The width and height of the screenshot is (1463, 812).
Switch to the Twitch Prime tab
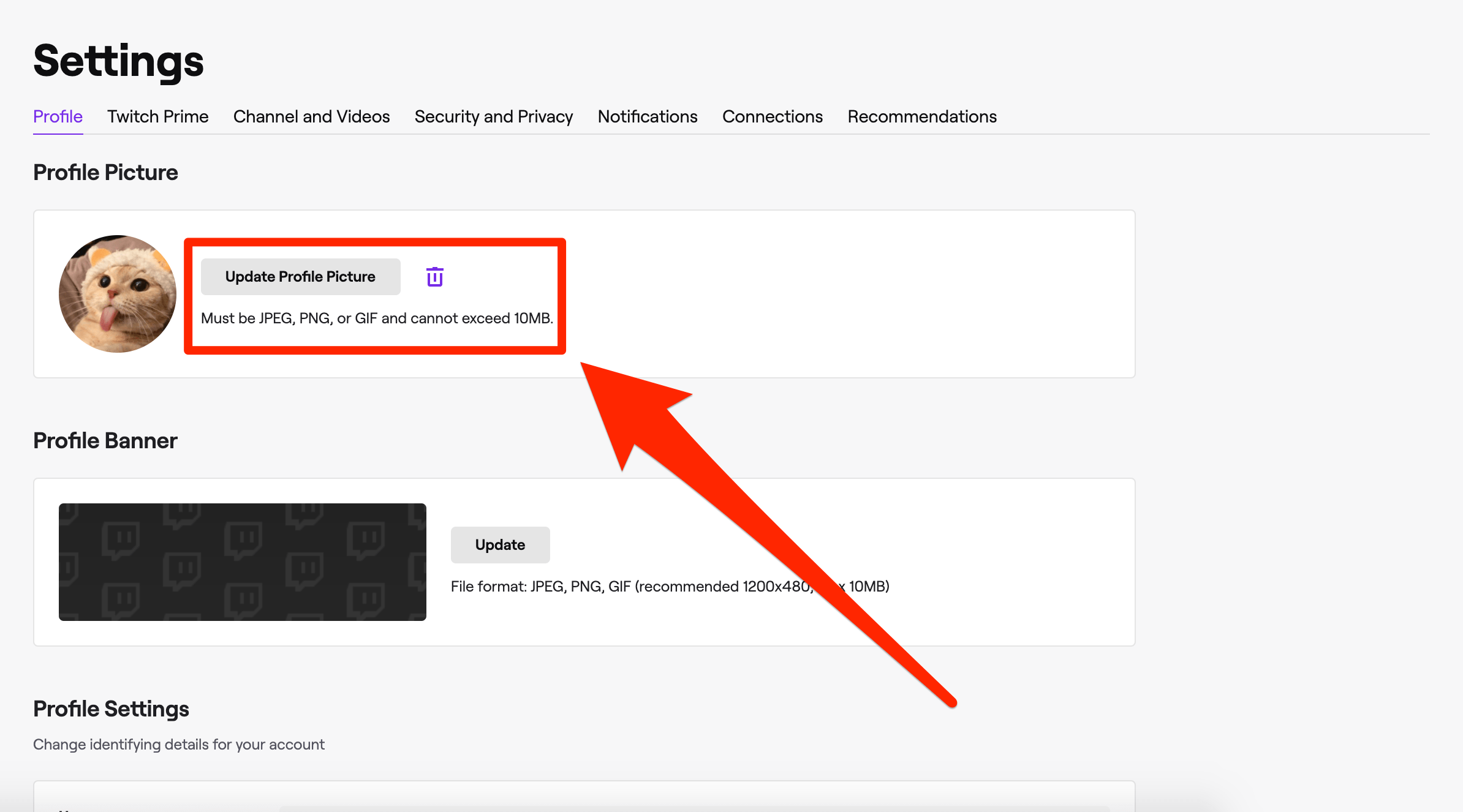(x=157, y=116)
